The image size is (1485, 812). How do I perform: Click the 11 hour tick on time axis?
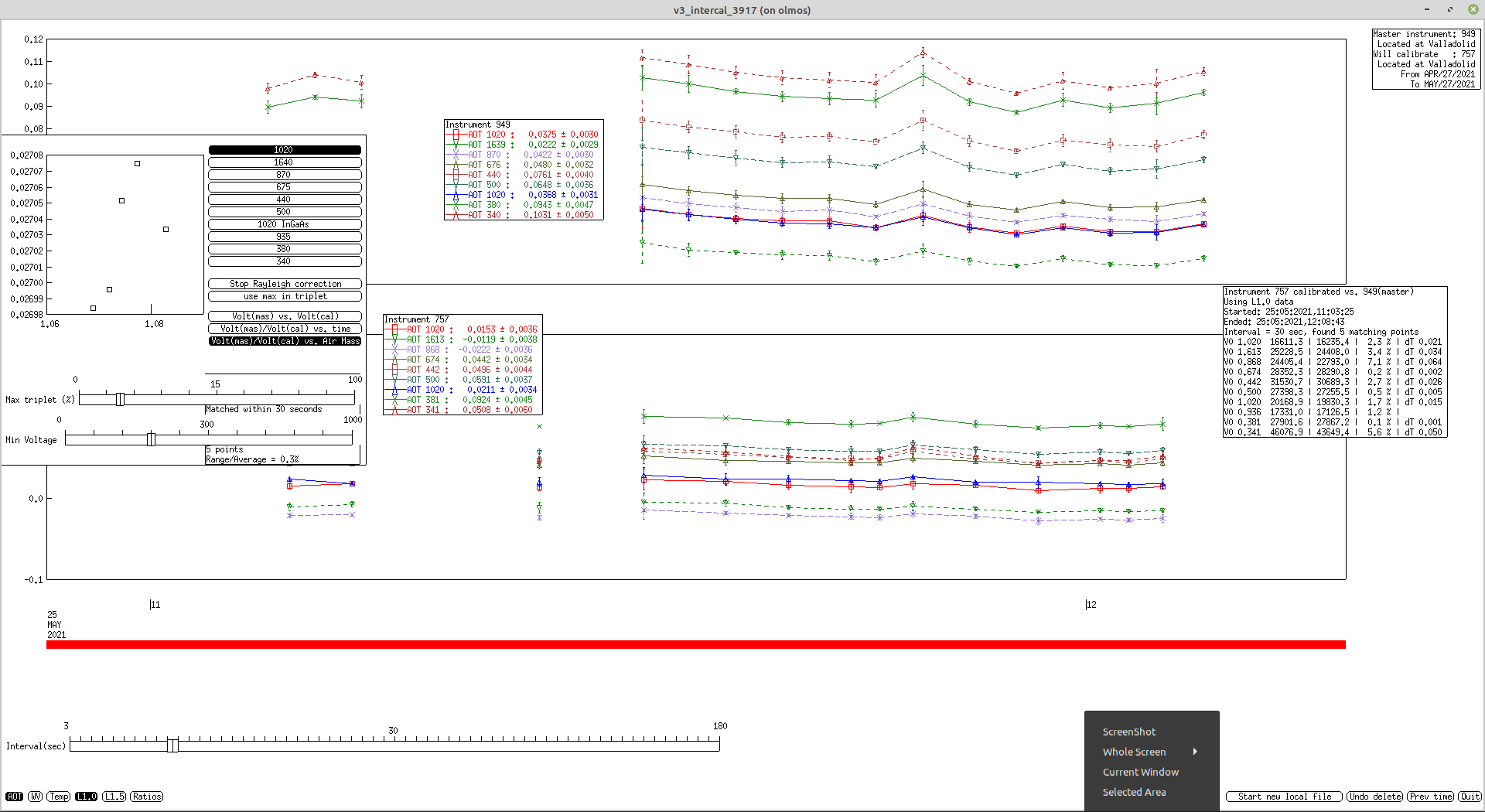155,605
